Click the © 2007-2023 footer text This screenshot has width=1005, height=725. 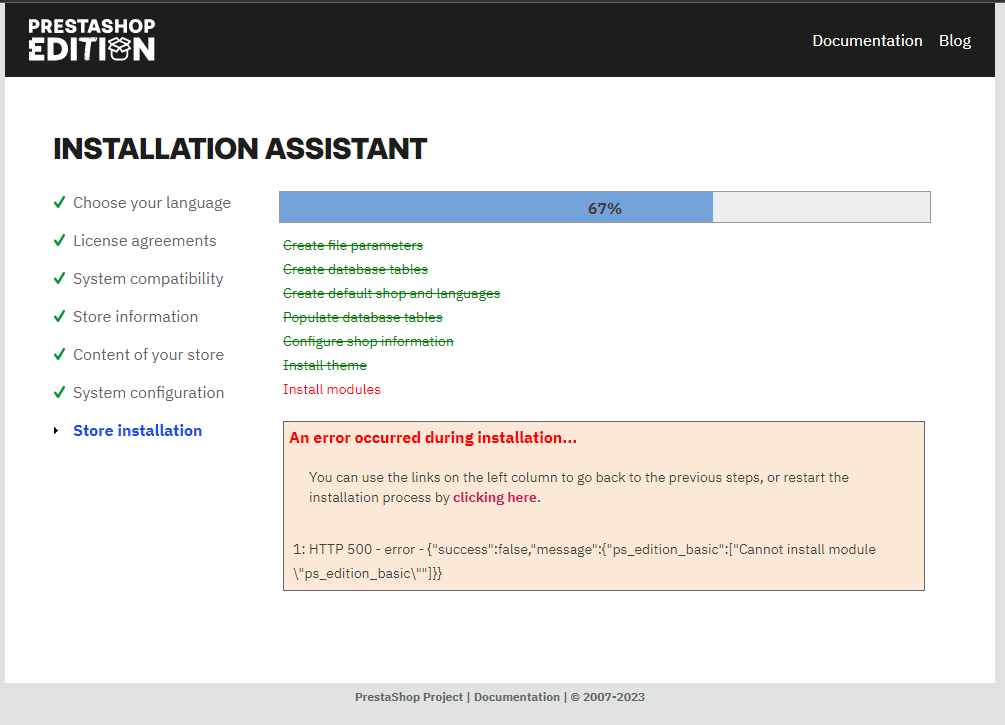608,697
